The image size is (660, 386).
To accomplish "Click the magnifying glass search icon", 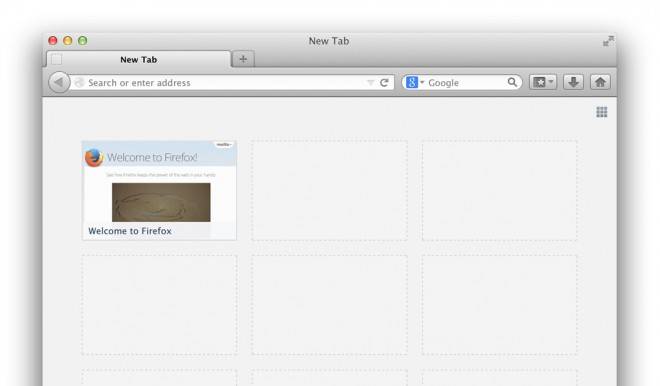I will 512,82.
